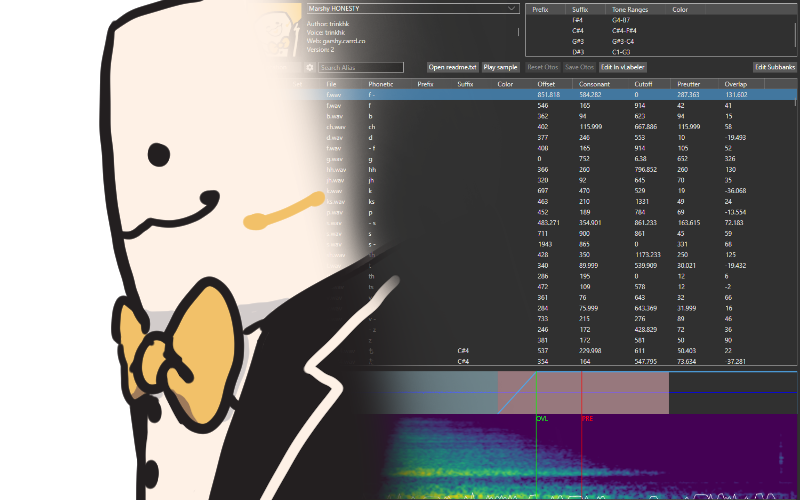
Task: Sort by the Consonant column header
Action: point(596,84)
